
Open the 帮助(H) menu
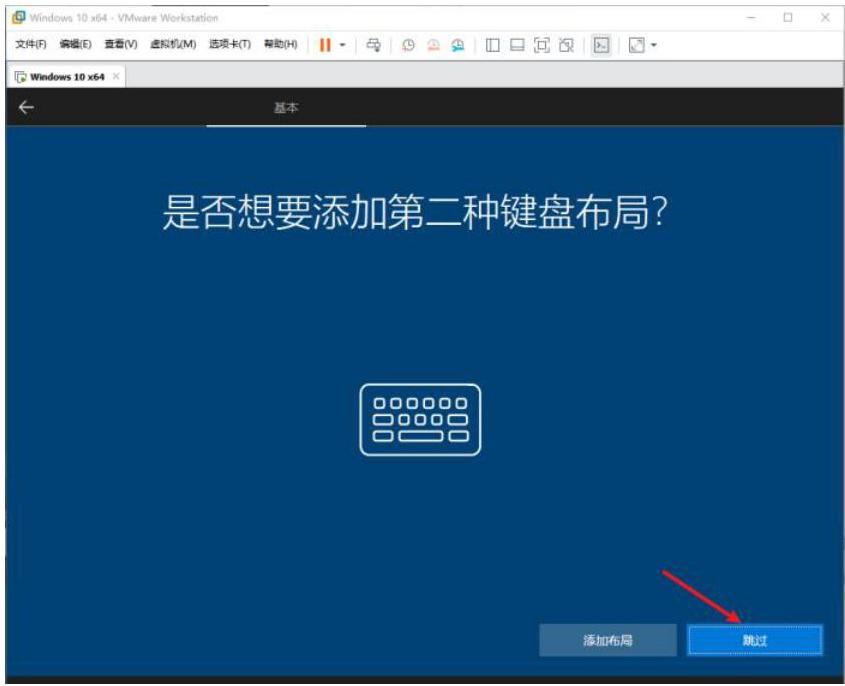tap(280, 45)
